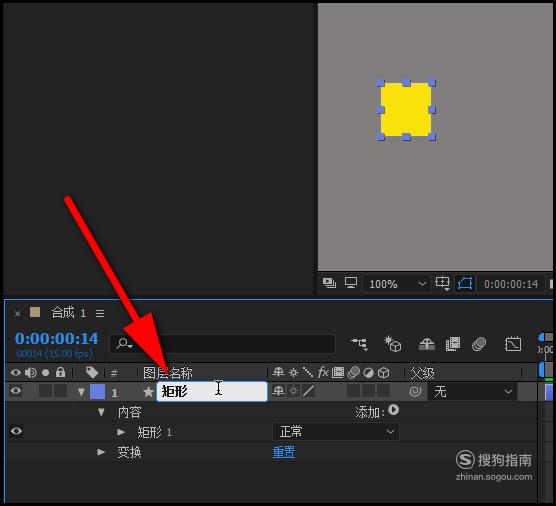Image resolution: width=556 pixels, height=506 pixels.
Task: Toggle motion blur box for layer 1
Action: click(354, 391)
